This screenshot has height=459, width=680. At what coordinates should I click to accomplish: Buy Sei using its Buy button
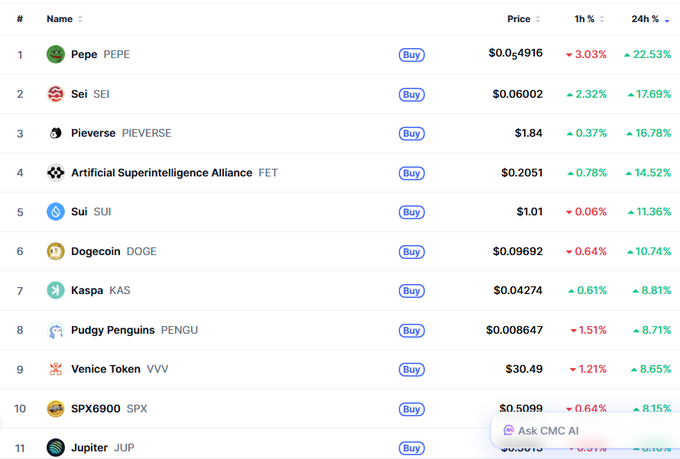[x=412, y=94]
